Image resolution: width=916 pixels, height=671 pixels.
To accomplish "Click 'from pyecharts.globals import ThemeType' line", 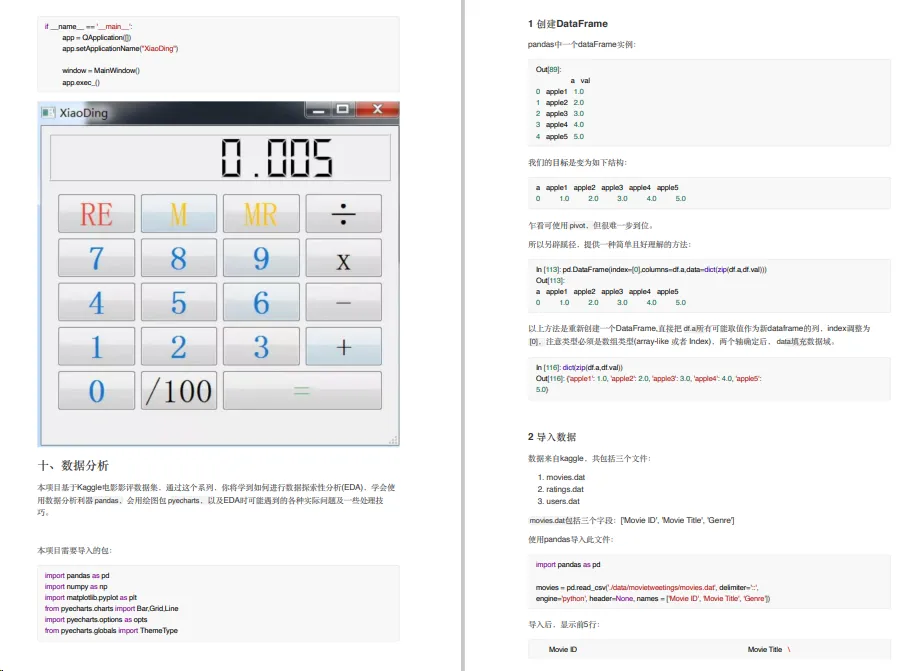I will 111,631.
